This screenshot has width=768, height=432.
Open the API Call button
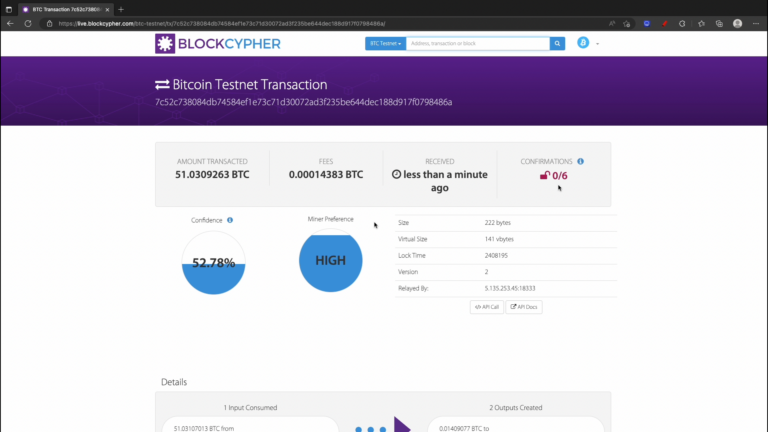487,307
